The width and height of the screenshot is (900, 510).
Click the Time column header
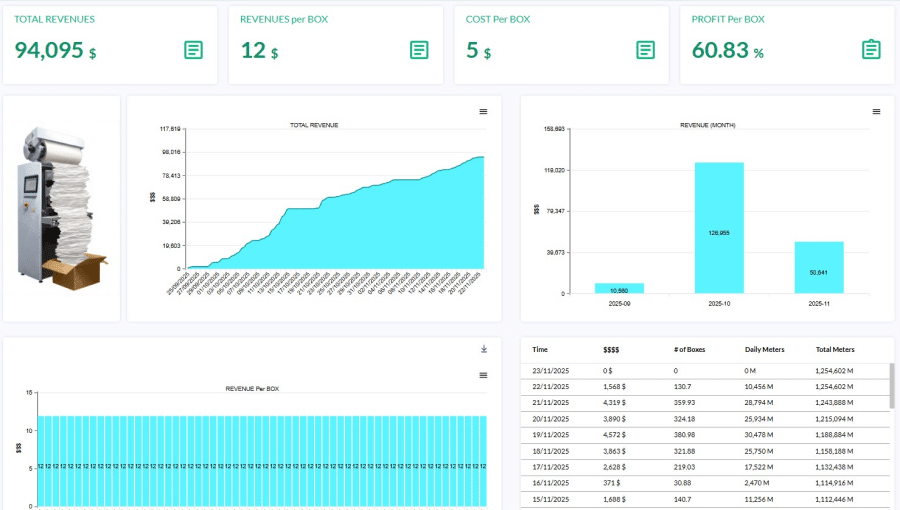tap(540, 350)
